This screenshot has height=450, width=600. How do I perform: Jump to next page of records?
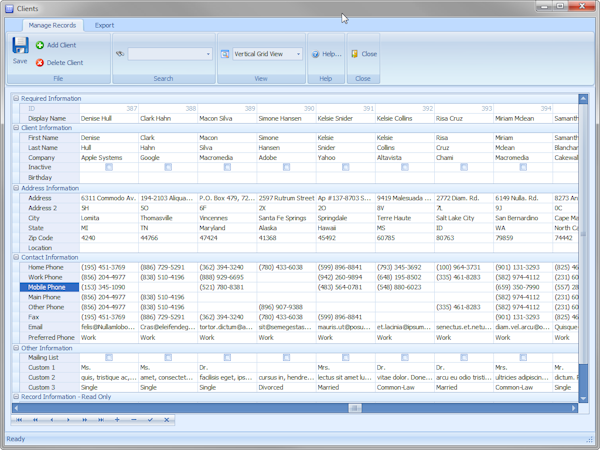tap(85, 420)
